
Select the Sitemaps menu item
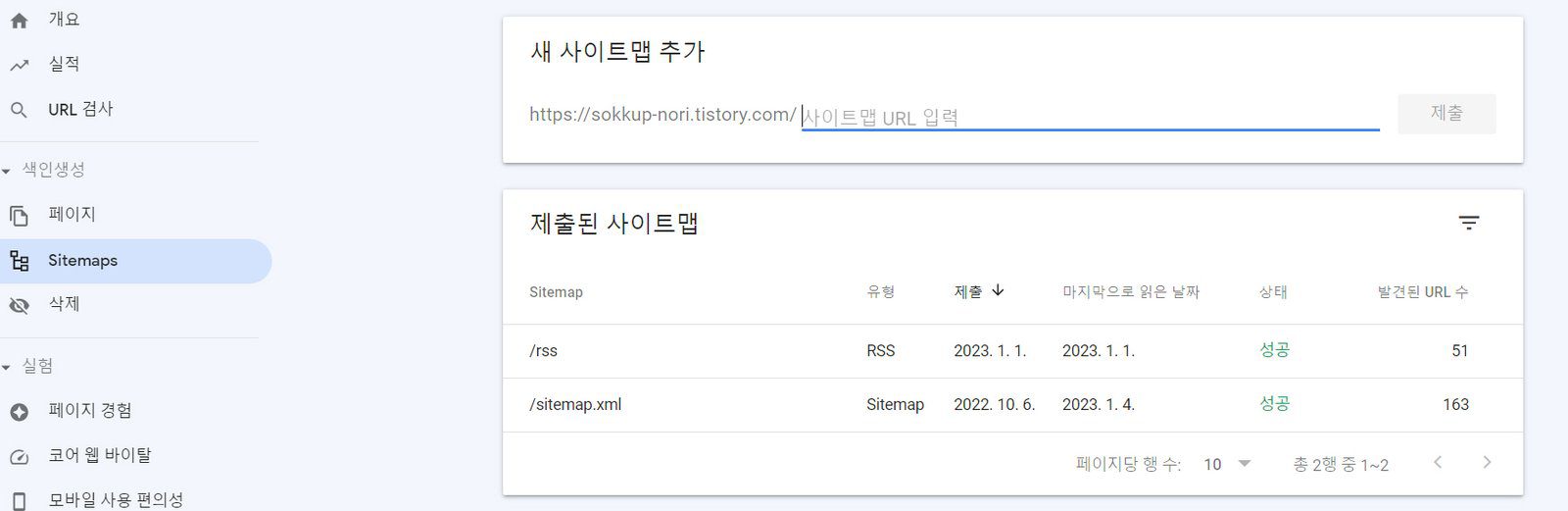(82, 261)
